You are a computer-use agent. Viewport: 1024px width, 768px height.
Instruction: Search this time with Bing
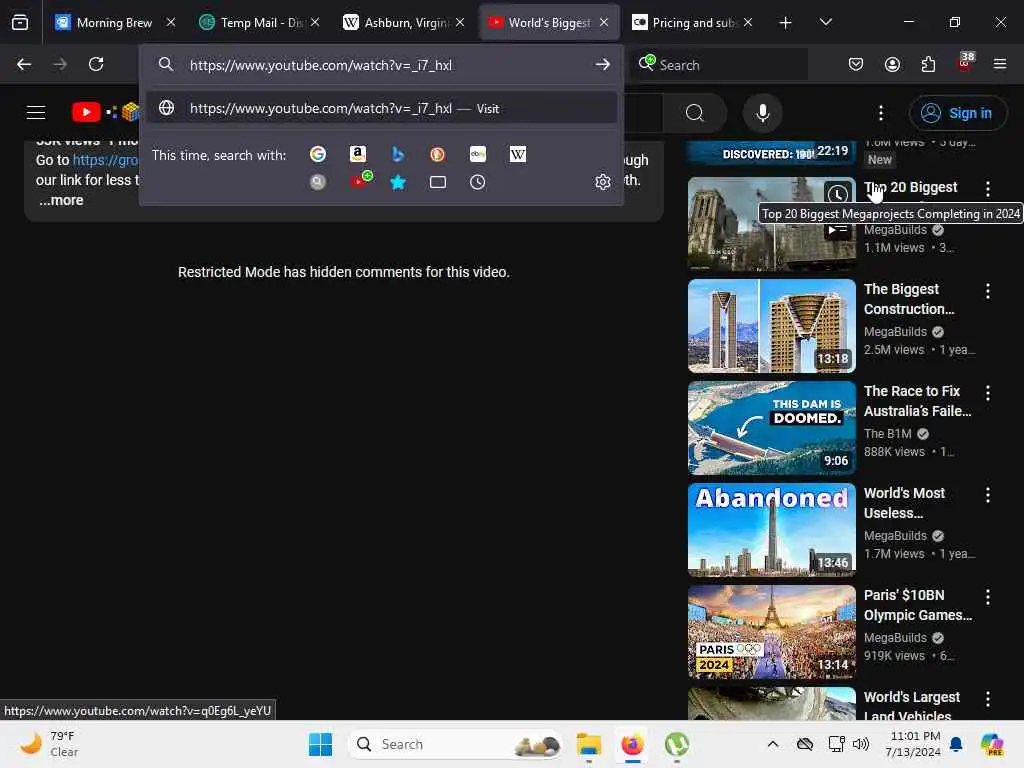pyautogui.click(x=398, y=154)
